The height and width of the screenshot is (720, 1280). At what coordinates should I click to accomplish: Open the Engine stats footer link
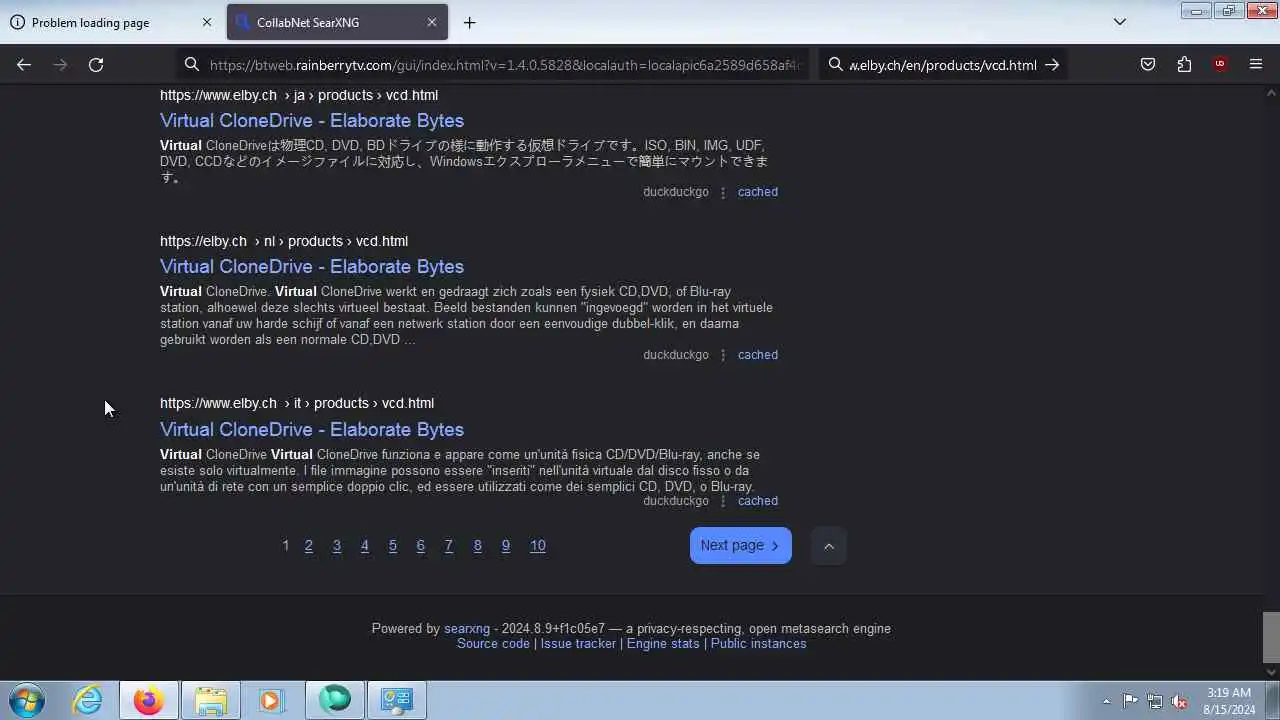[x=663, y=644]
